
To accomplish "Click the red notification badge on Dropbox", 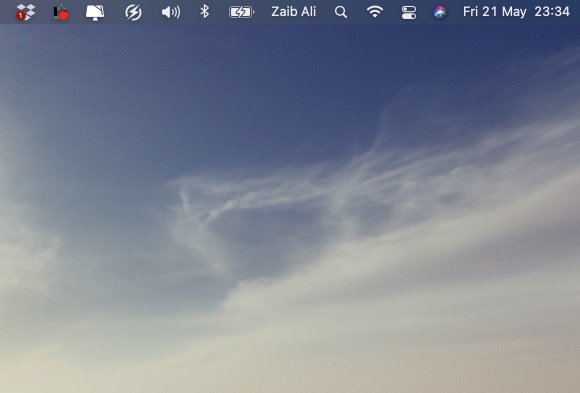I will 20,16.
